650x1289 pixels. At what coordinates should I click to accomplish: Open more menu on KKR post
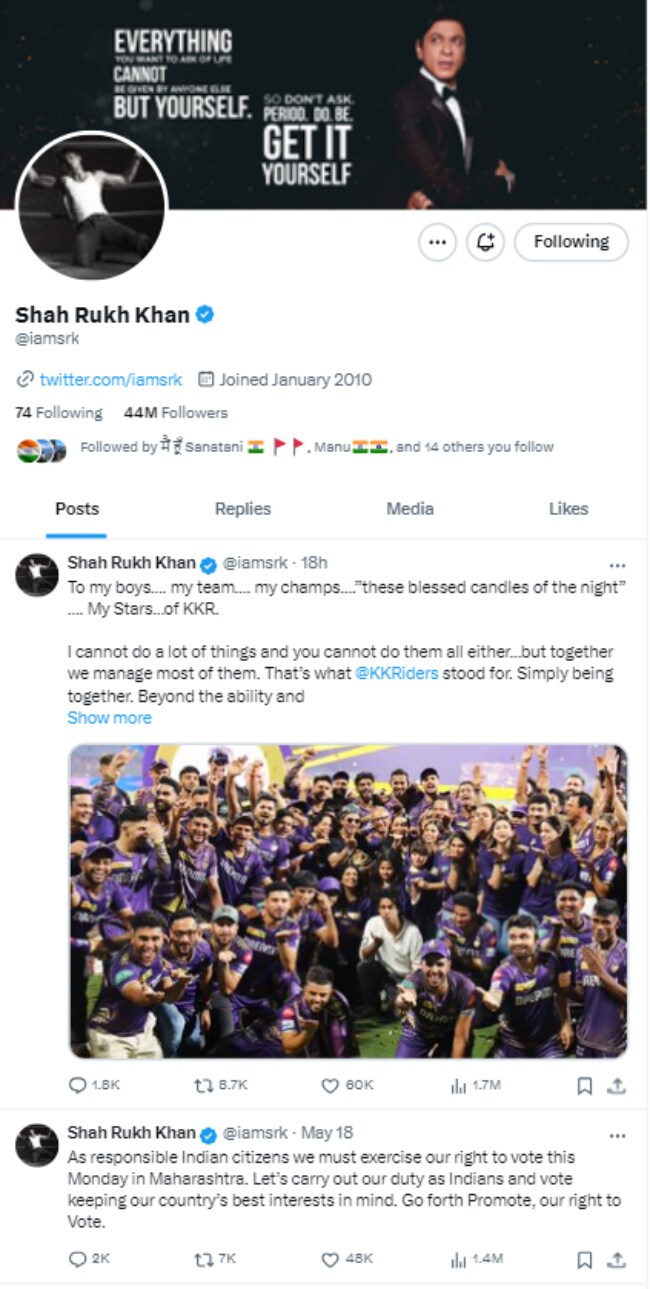618,566
